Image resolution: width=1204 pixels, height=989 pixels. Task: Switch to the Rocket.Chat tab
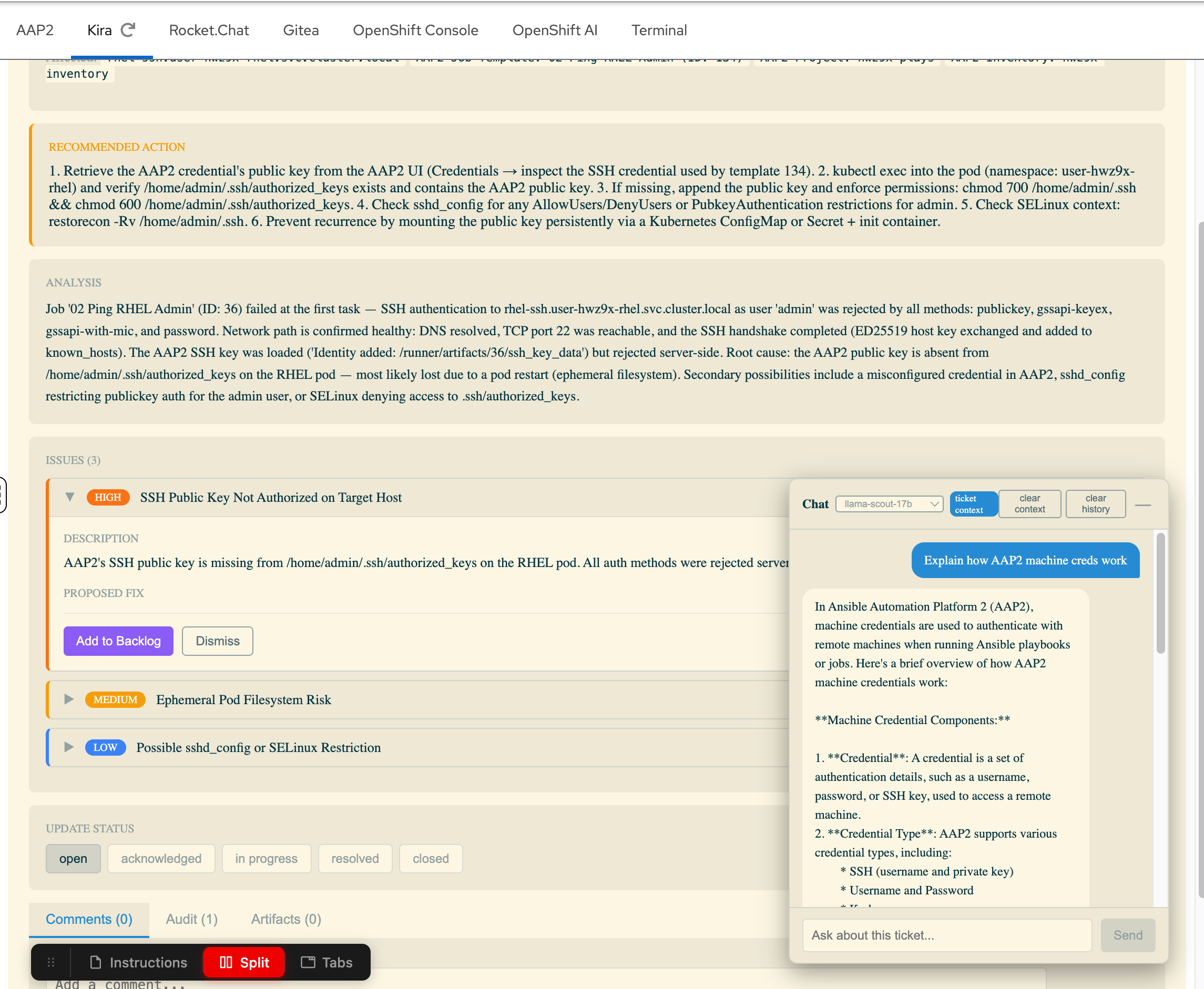coord(209,30)
